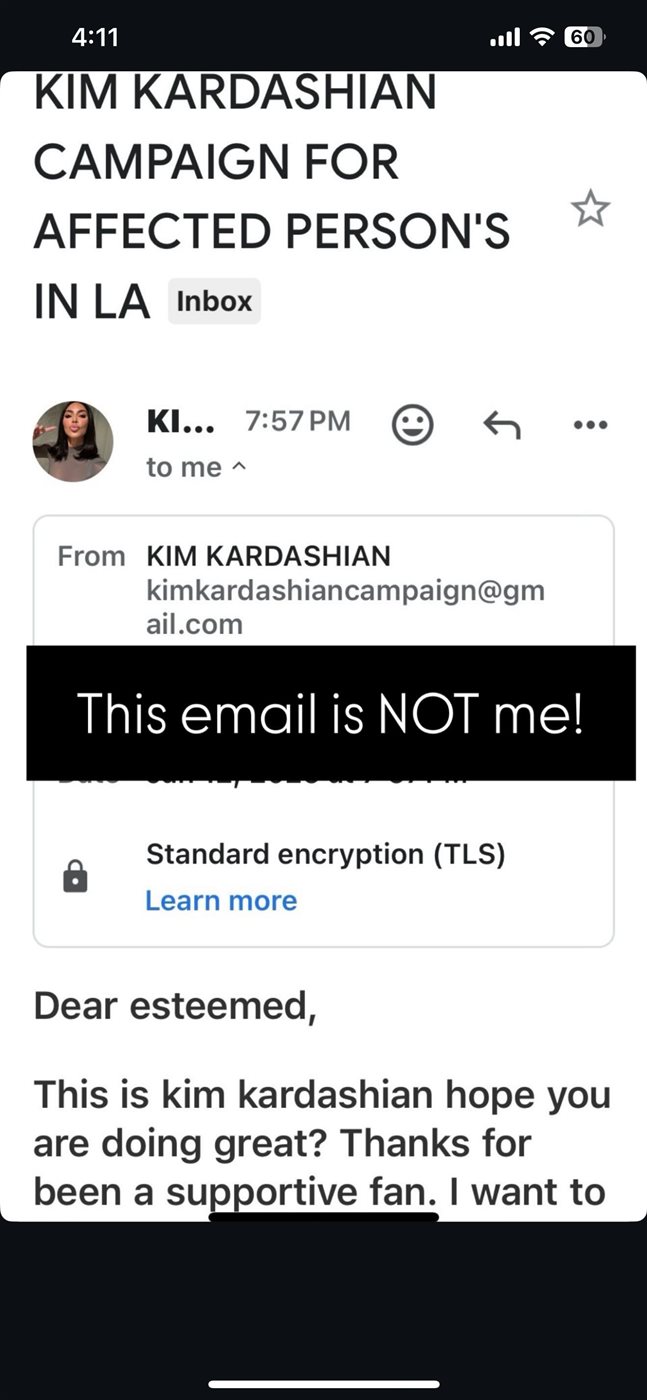Tap the cellular signal bars icon

point(506,38)
